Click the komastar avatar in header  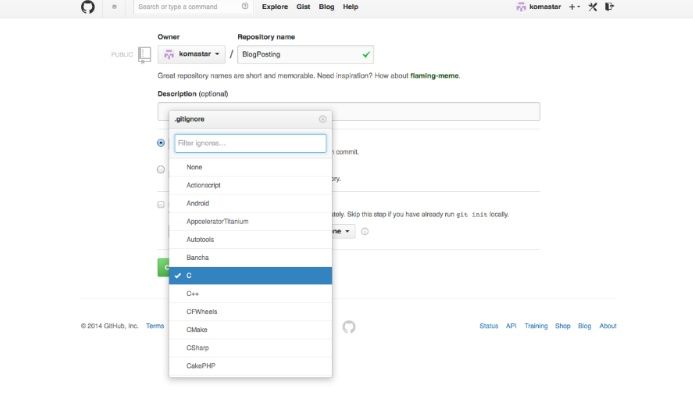click(x=521, y=7)
